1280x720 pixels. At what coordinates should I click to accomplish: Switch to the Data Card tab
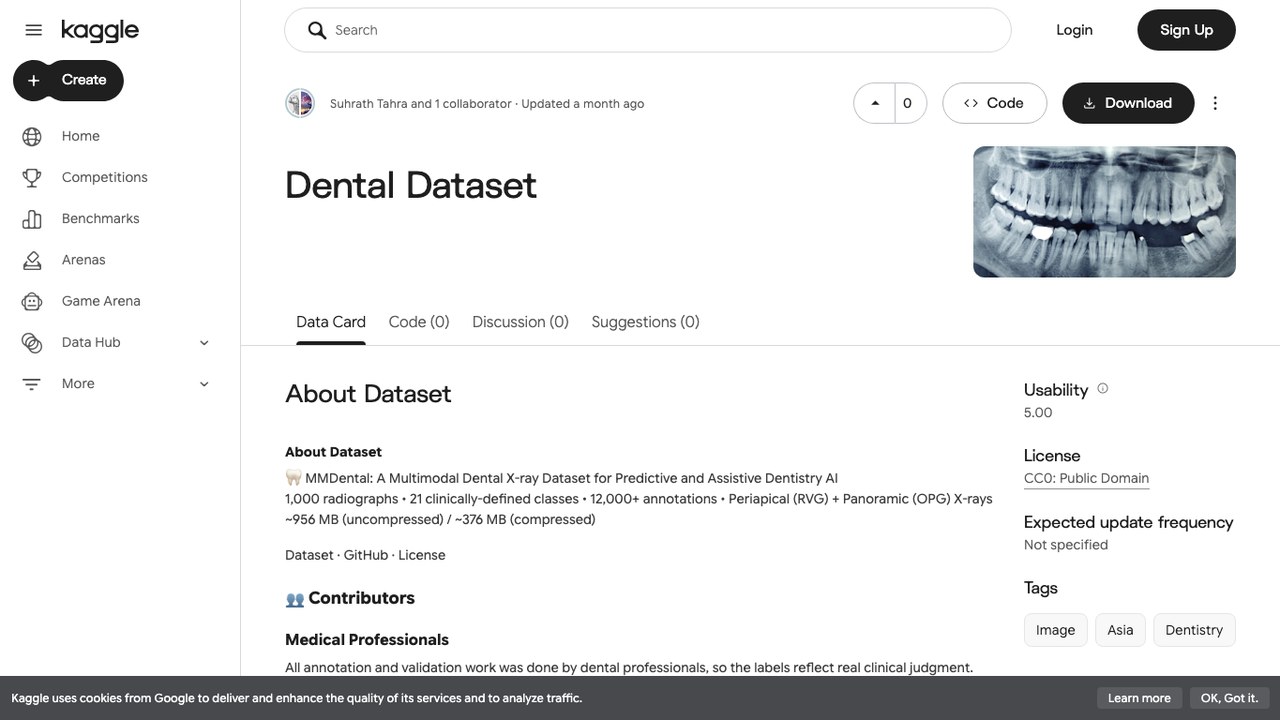pos(331,322)
